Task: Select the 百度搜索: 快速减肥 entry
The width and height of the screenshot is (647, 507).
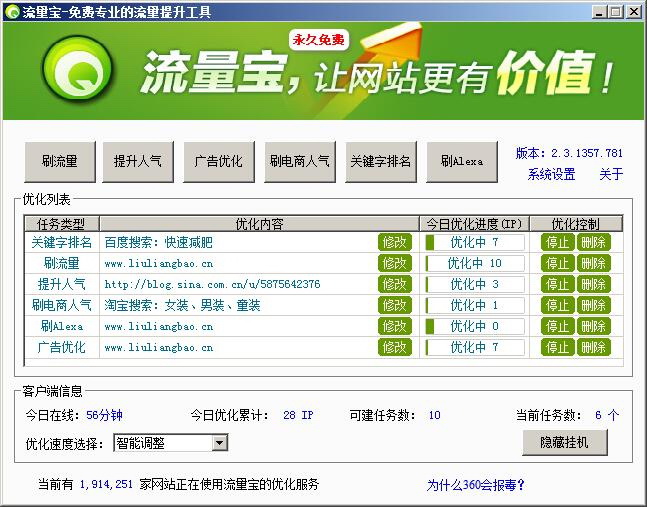Action: pyautogui.click(x=159, y=242)
